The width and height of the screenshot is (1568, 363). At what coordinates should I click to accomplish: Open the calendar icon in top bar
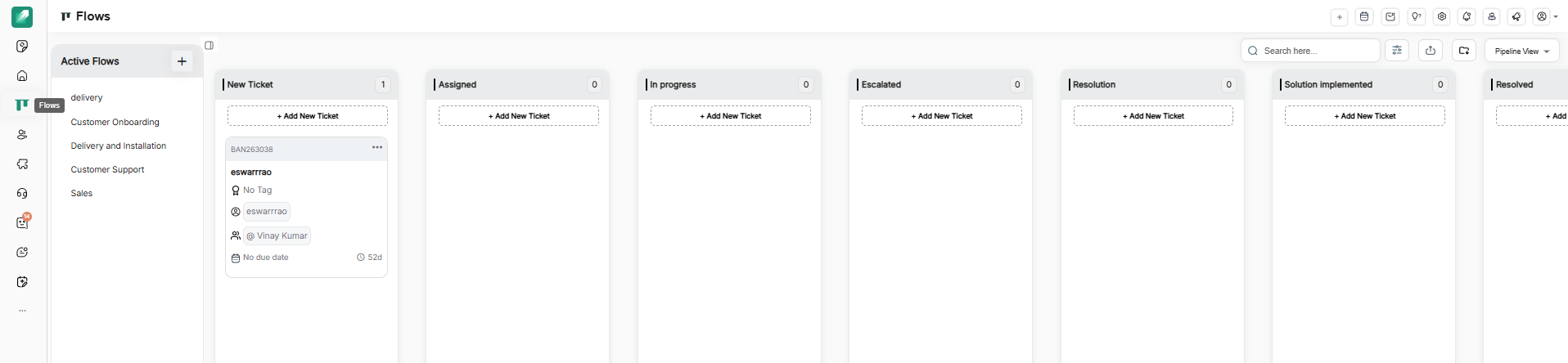tap(1364, 16)
